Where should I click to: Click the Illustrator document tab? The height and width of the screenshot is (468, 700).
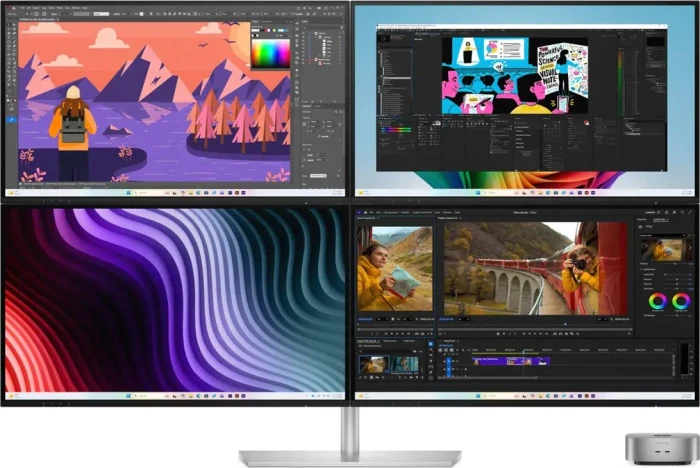(x=37, y=19)
